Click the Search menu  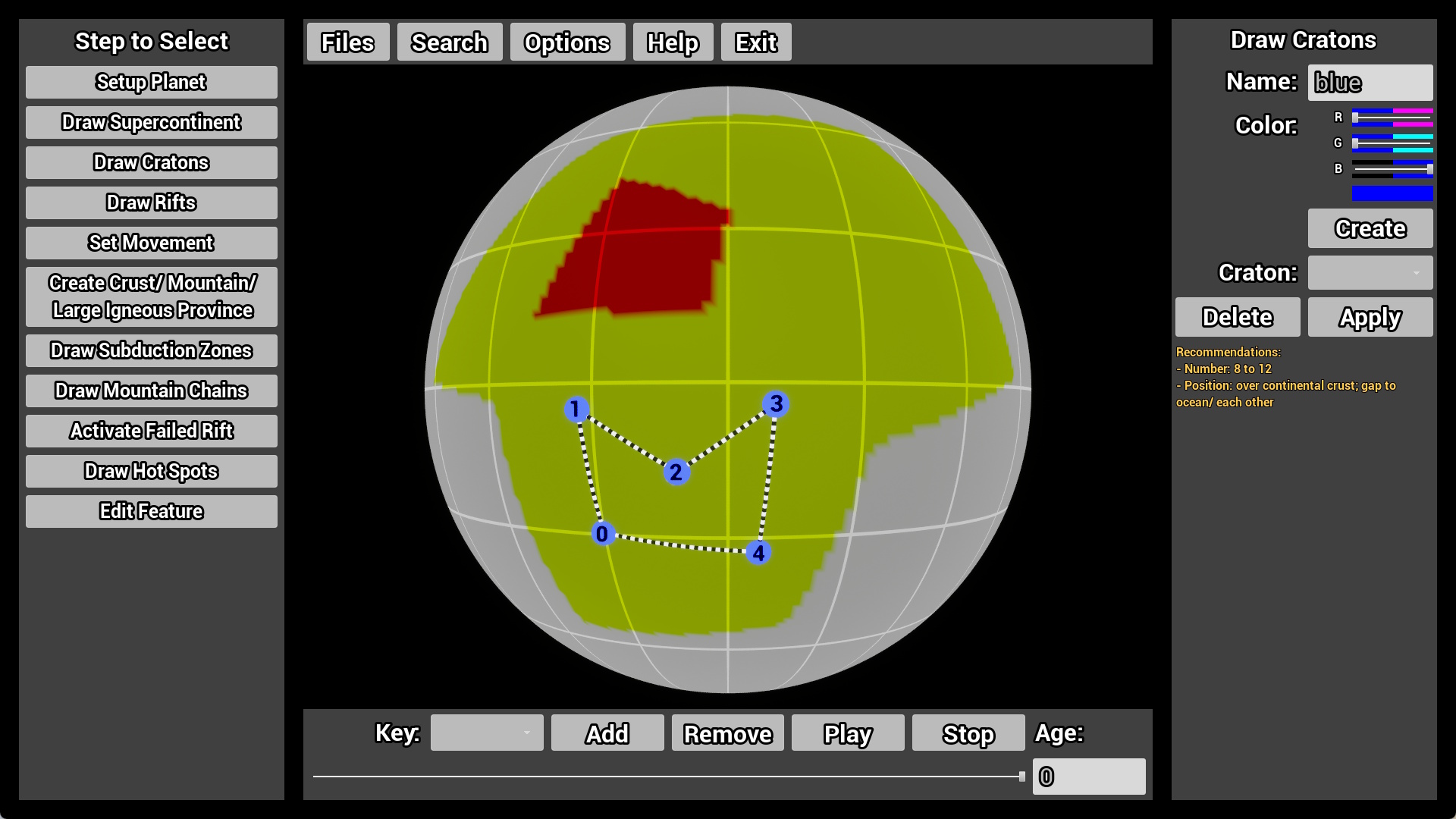449,42
